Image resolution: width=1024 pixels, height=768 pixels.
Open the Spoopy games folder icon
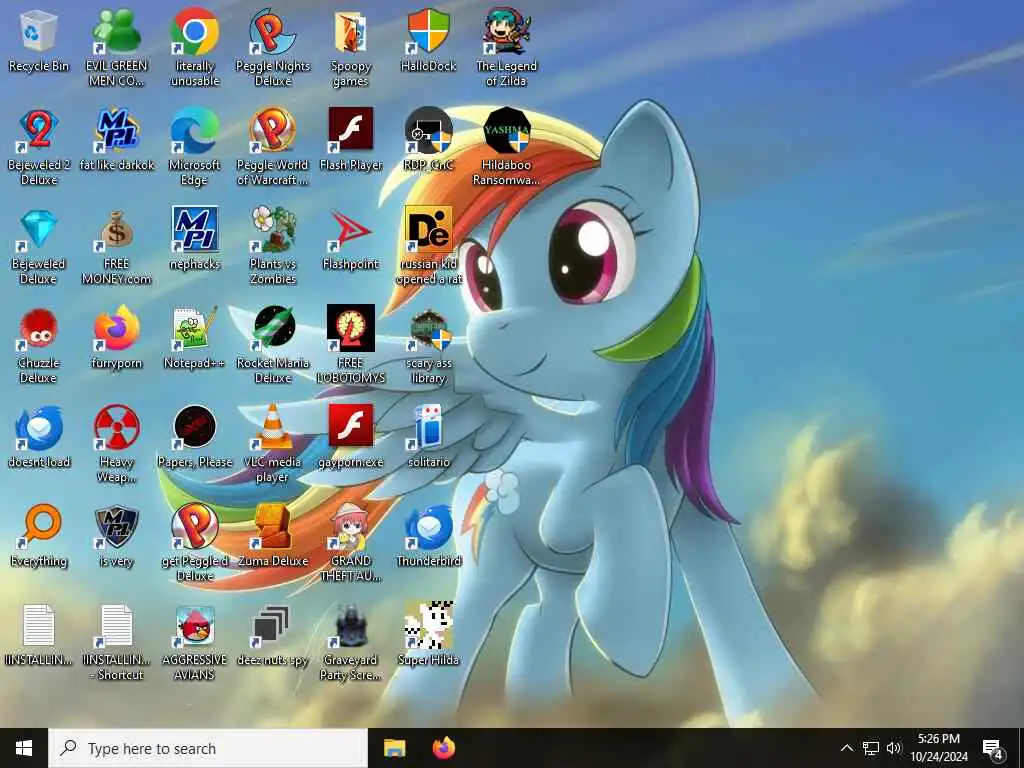click(351, 32)
